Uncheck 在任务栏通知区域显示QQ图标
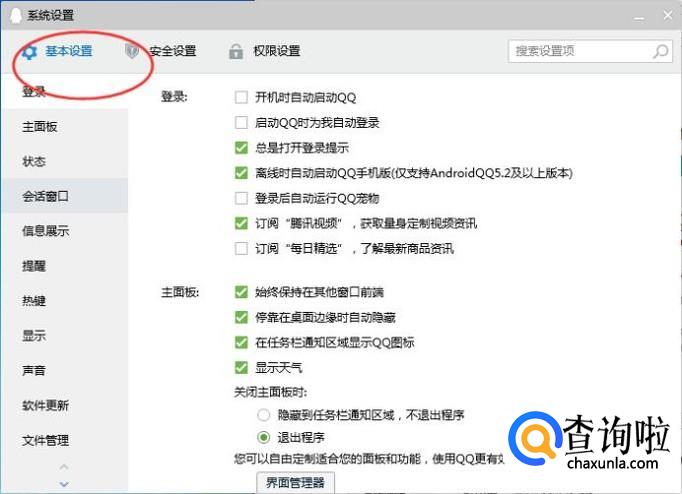The height and width of the screenshot is (494, 682). pos(241,342)
